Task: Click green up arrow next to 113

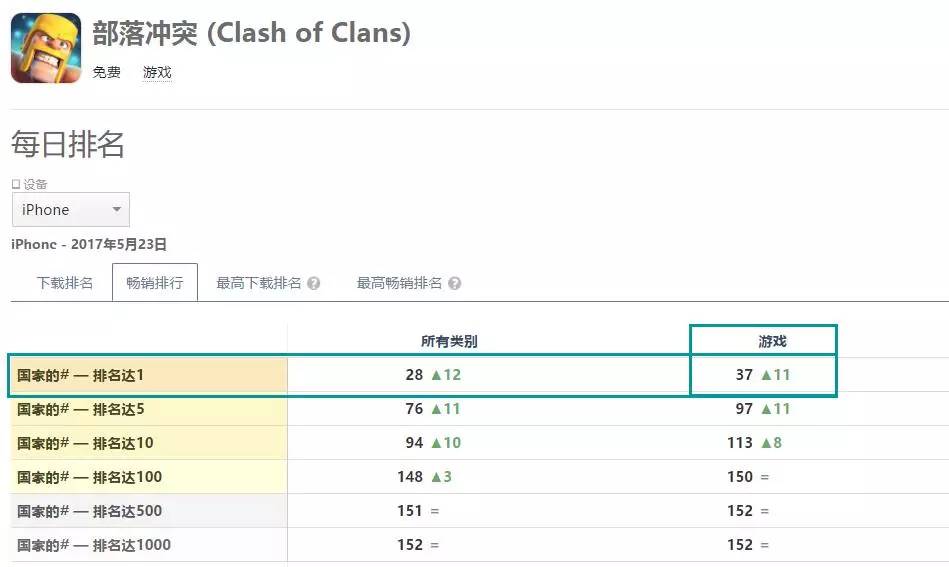Action: click(x=766, y=443)
